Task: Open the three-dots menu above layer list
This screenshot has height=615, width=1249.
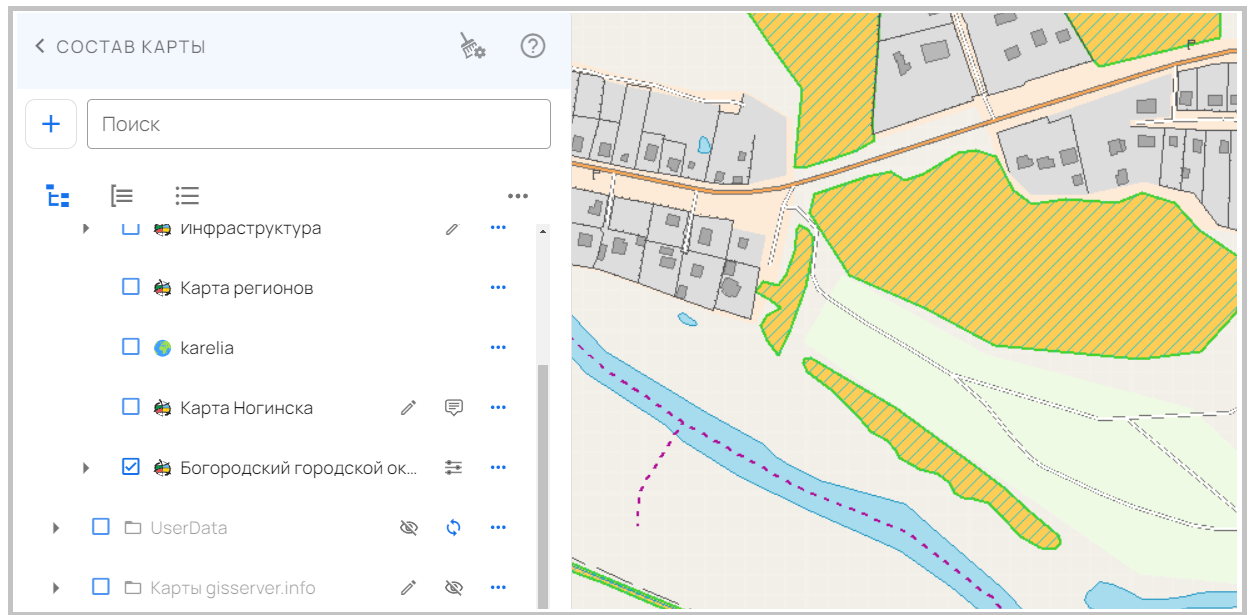Action: pyautogui.click(x=517, y=196)
